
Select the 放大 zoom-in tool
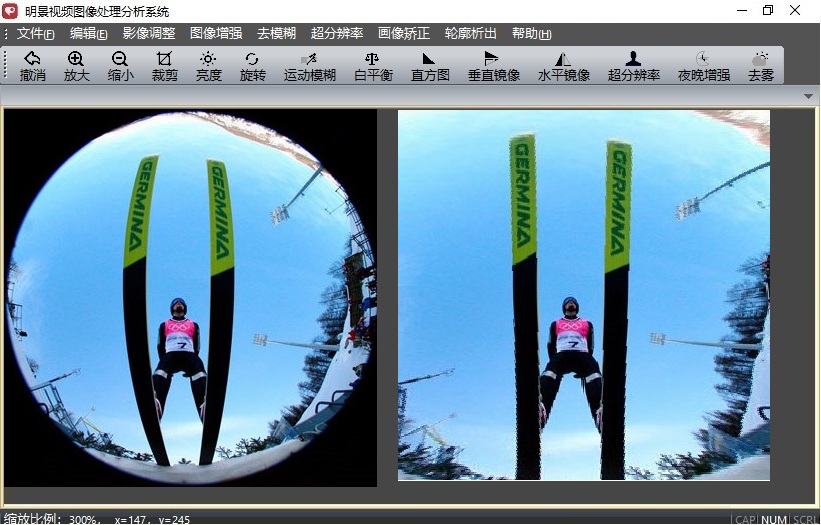[x=76, y=66]
